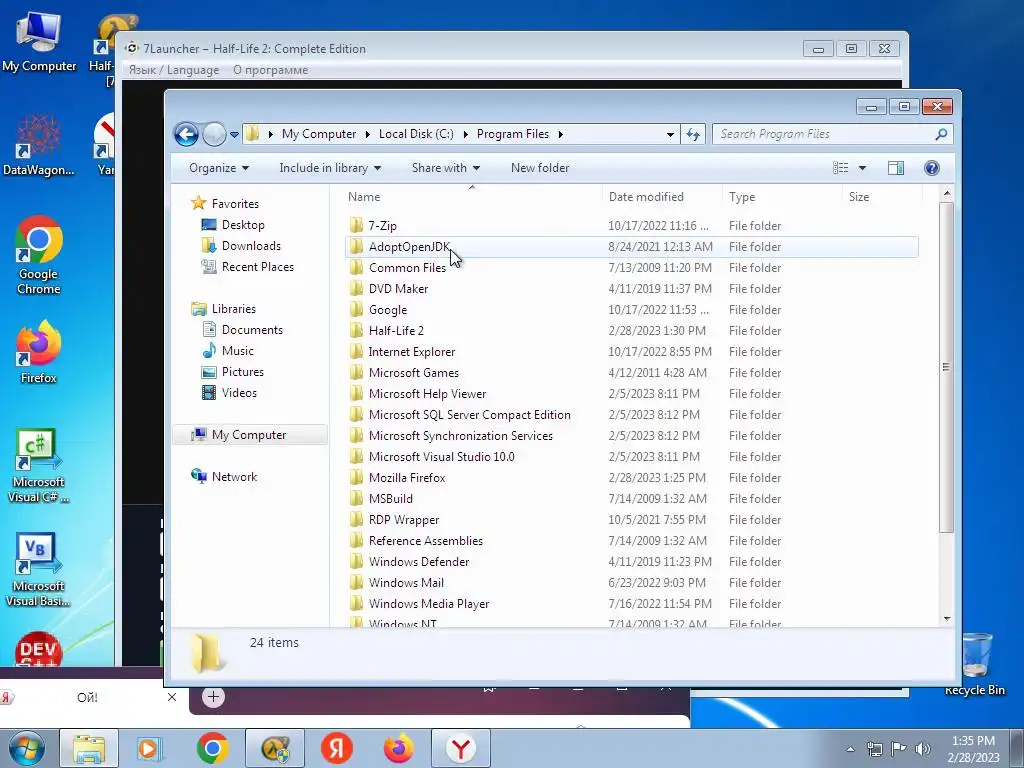Click the scrollbar down arrow

[x=946, y=618]
